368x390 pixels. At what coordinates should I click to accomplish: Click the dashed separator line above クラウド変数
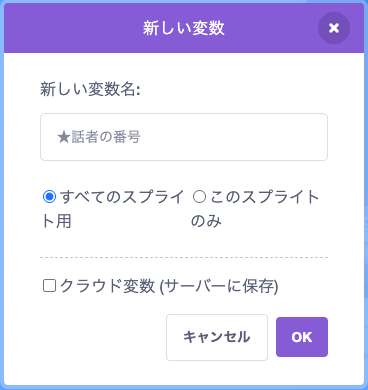pos(184,258)
